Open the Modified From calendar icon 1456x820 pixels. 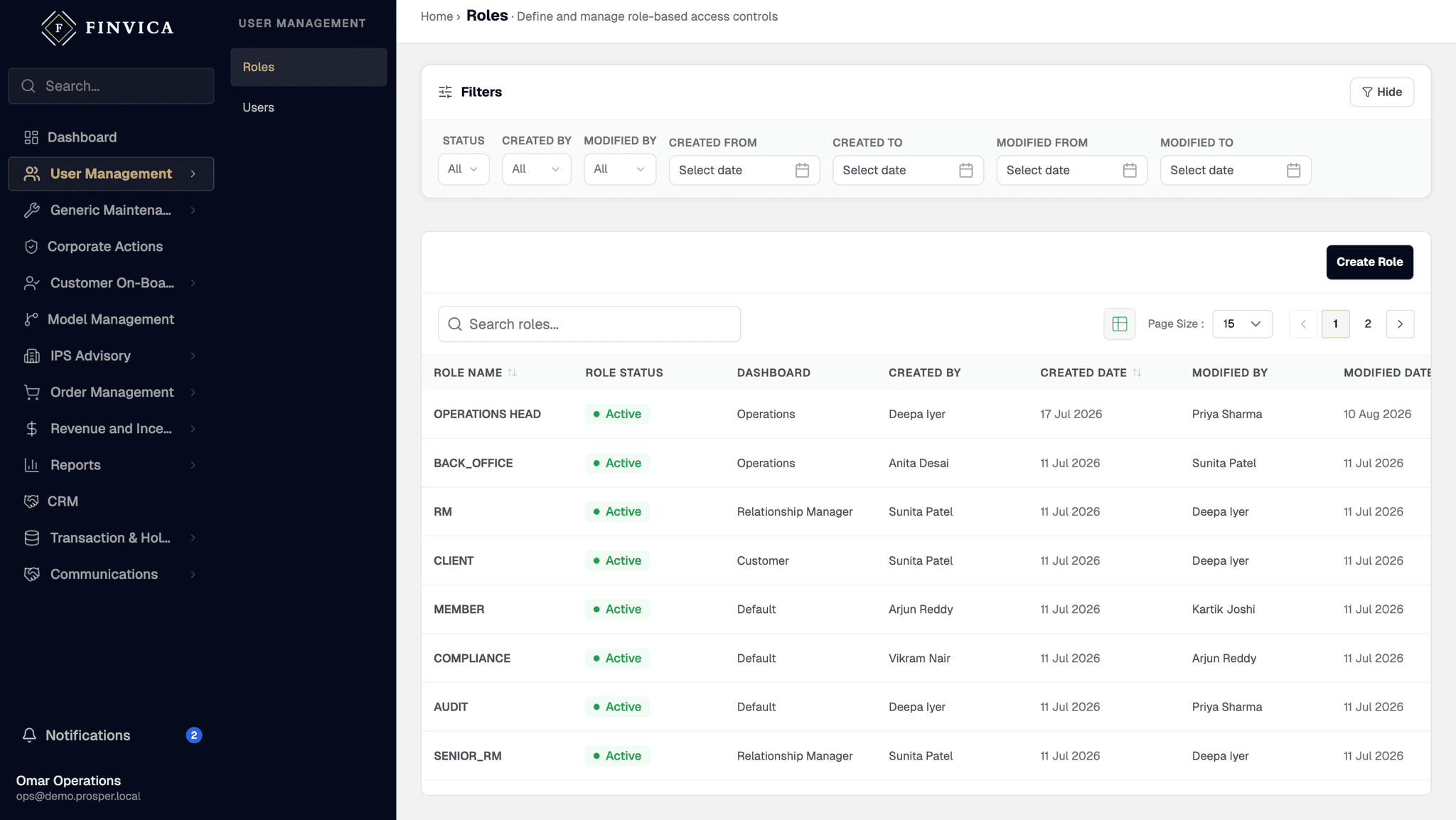1130,170
